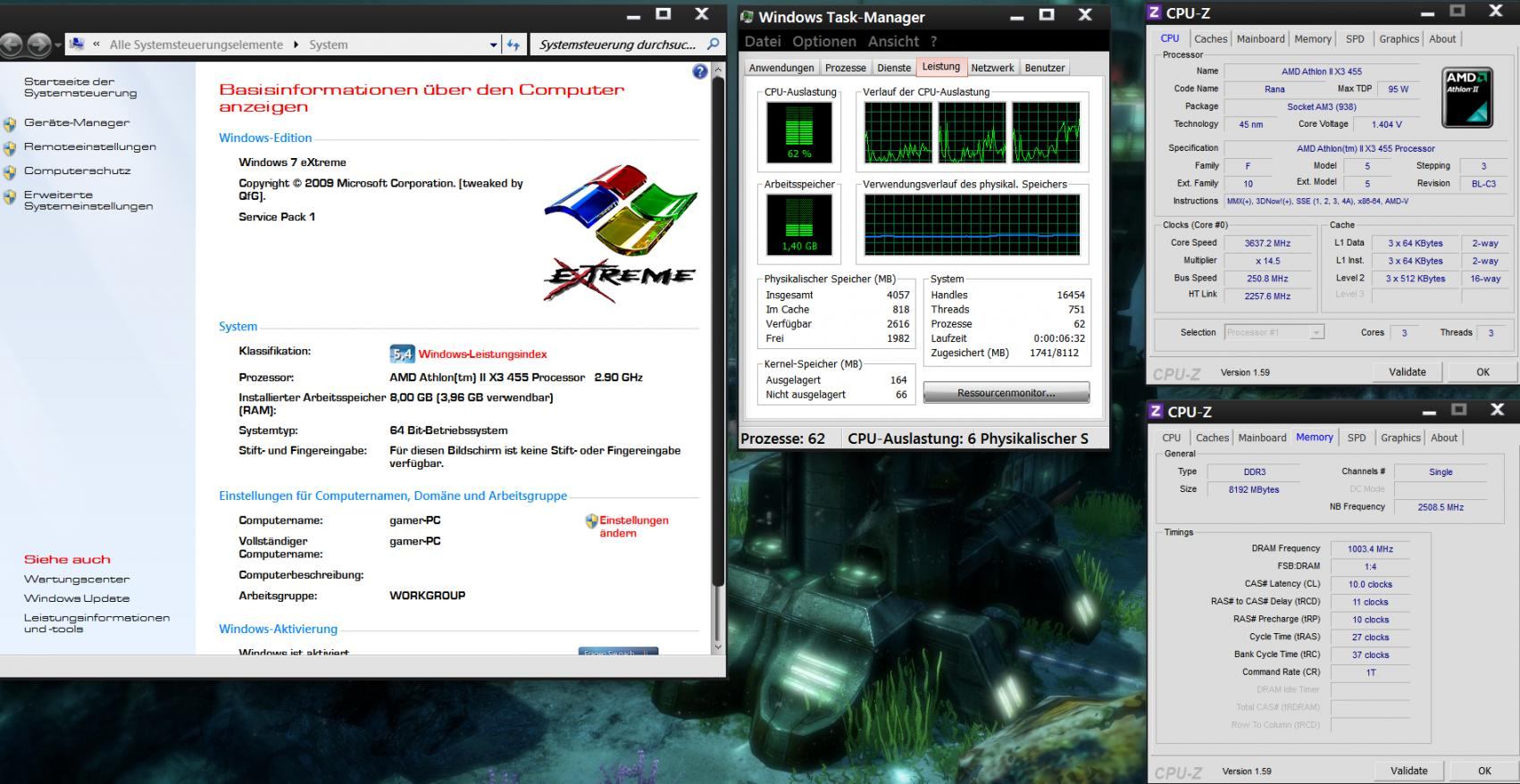The width and height of the screenshot is (1520, 784).
Task: Click the refresh icon next to address bar
Action: (x=513, y=45)
